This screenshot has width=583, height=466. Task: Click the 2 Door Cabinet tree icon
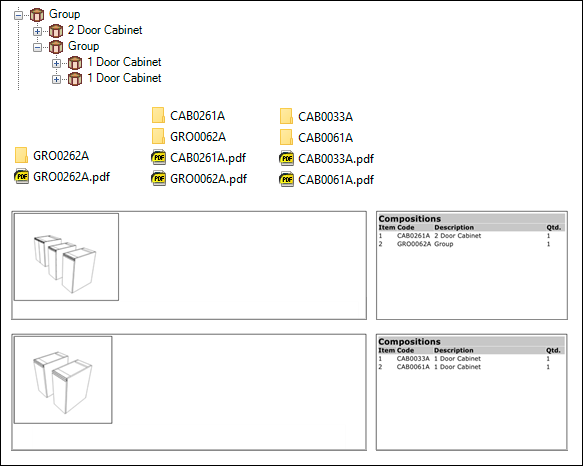tap(56, 31)
